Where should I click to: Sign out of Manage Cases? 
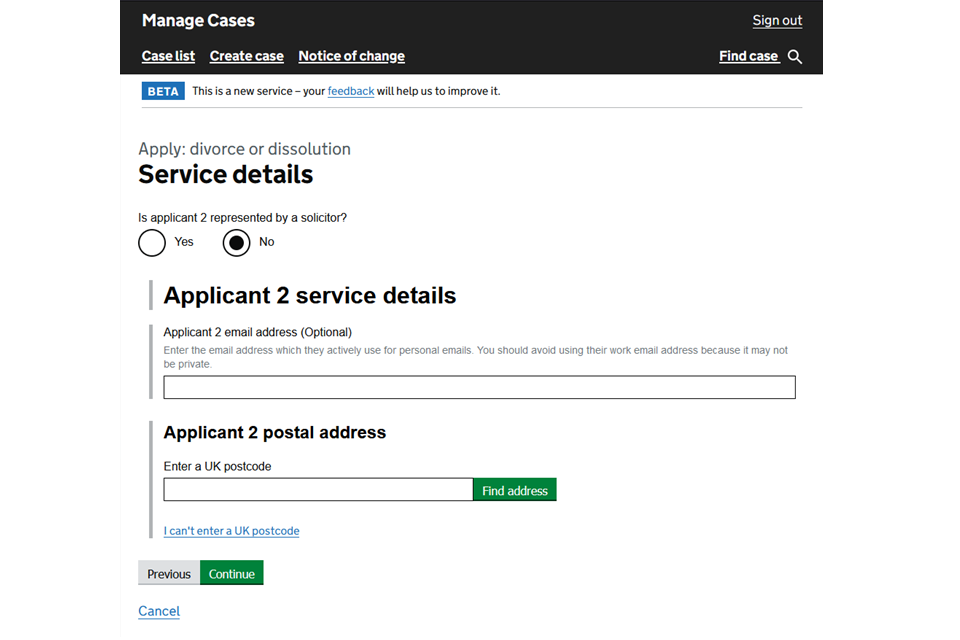pos(777,20)
